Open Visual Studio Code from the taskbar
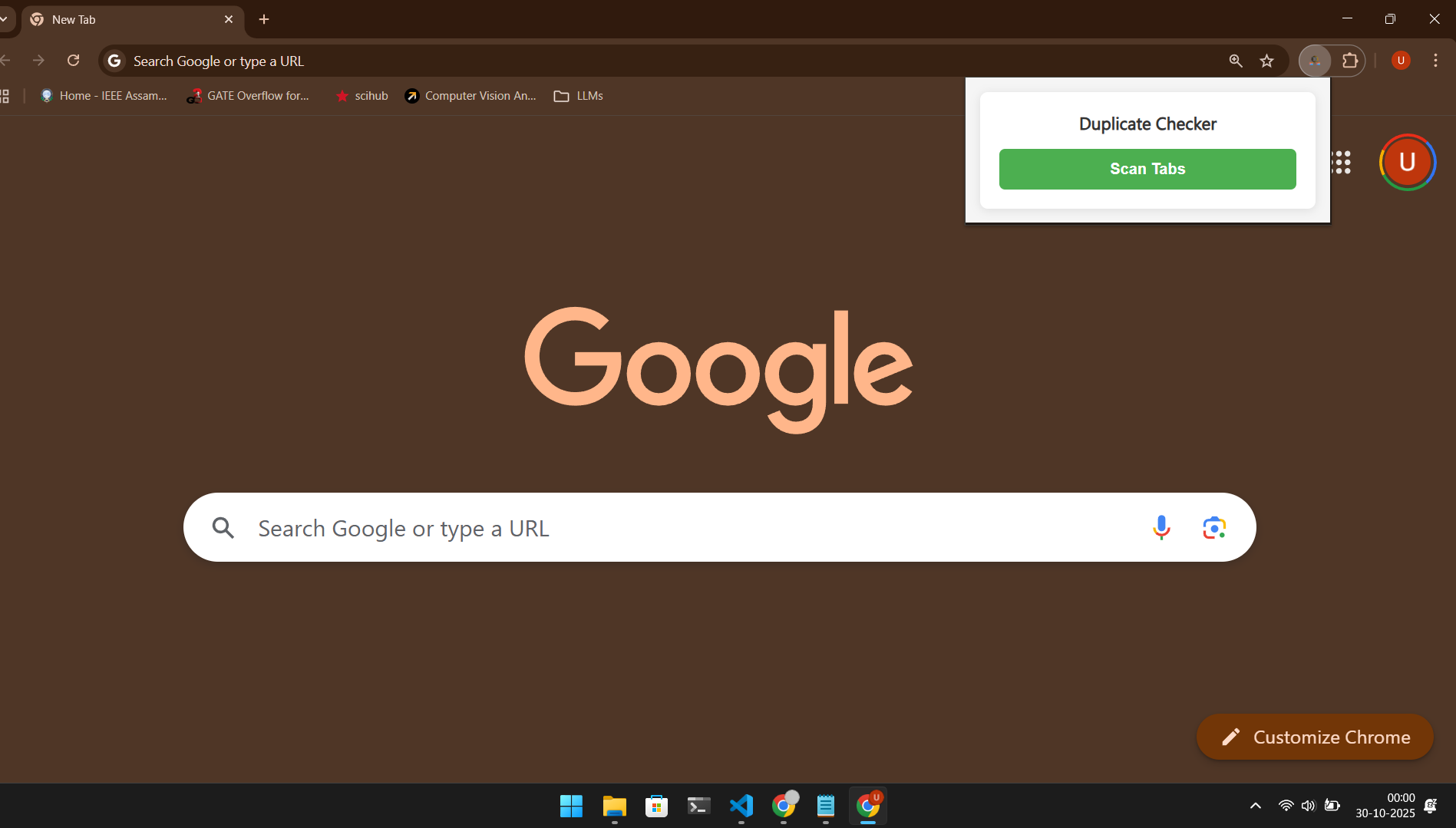This screenshot has height=828, width=1456. point(741,806)
